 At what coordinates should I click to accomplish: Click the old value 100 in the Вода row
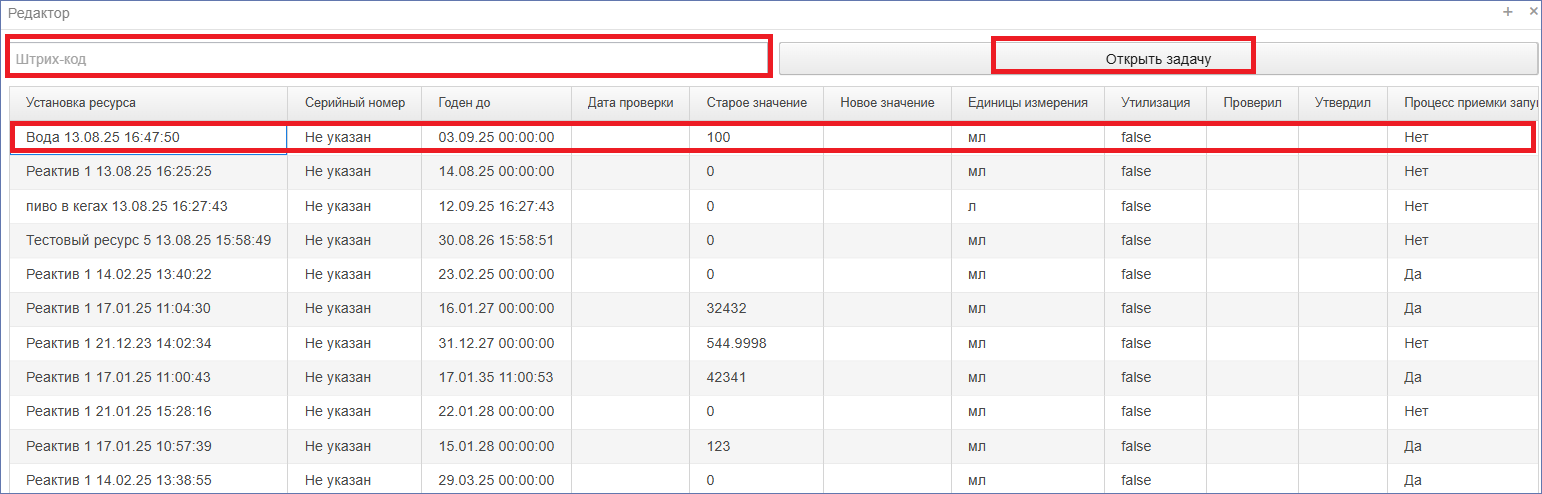718,137
